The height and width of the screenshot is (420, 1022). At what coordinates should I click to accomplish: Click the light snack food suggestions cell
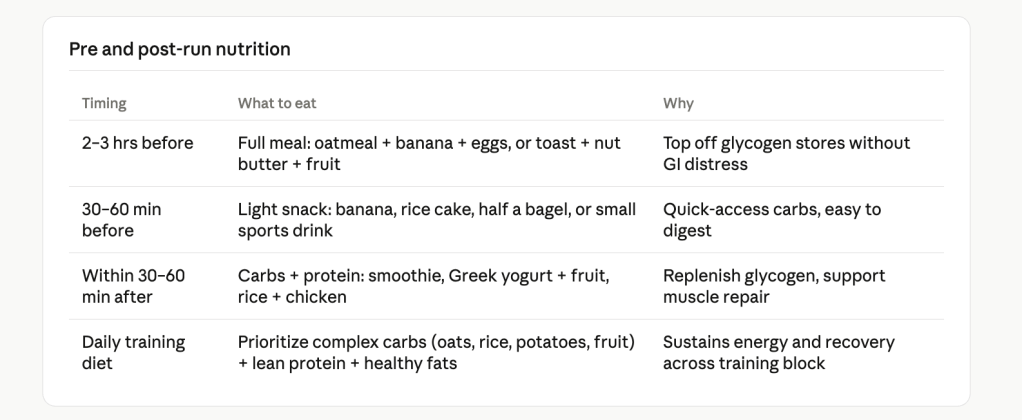pyautogui.click(x=436, y=220)
